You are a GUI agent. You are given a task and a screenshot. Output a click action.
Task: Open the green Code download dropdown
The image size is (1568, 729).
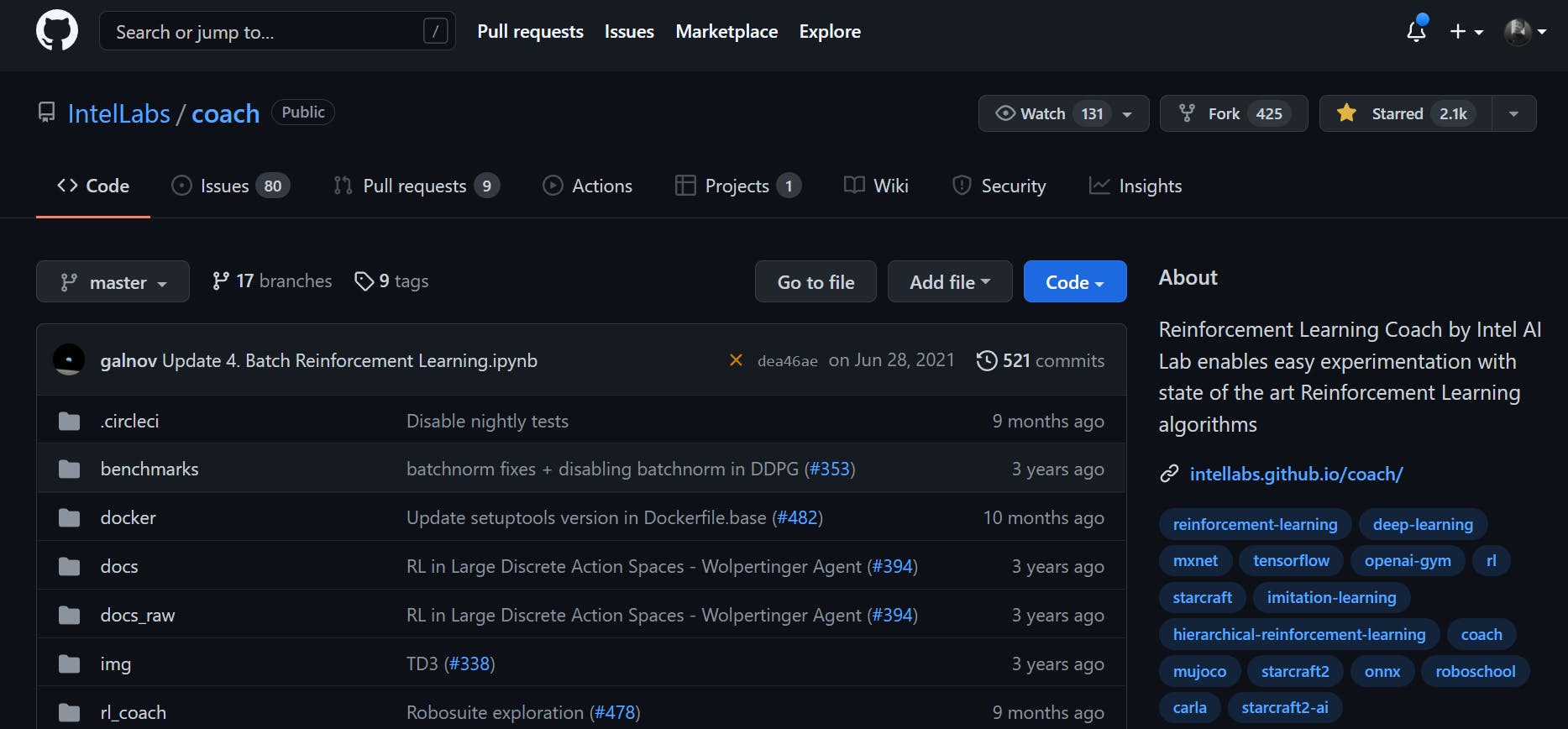point(1075,282)
